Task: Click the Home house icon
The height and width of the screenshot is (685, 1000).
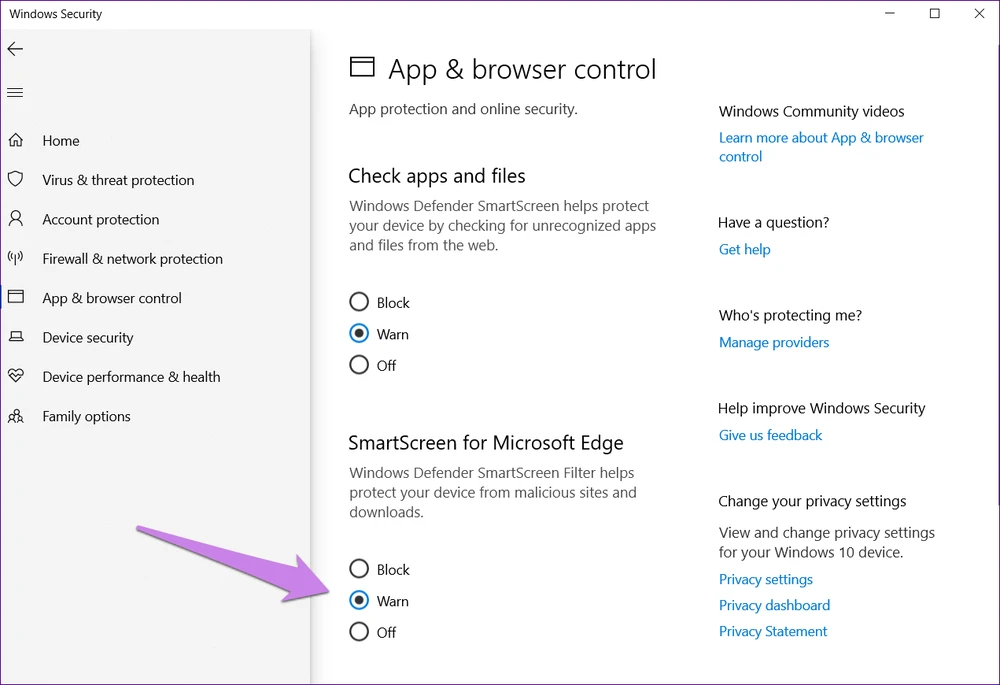Action: pos(16,141)
